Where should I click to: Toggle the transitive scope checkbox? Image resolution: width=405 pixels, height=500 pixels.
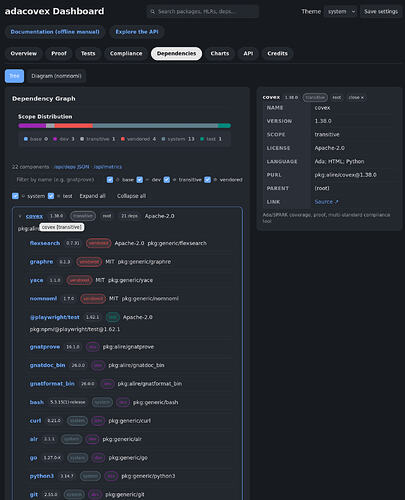[x=167, y=180]
